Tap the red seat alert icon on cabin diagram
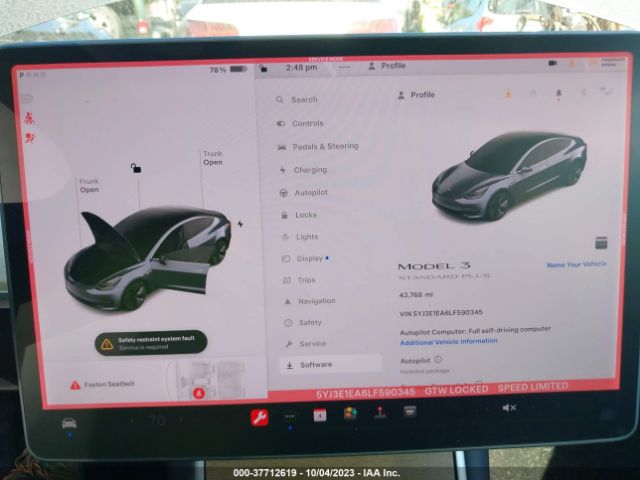The image size is (640, 480). tap(199, 393)
